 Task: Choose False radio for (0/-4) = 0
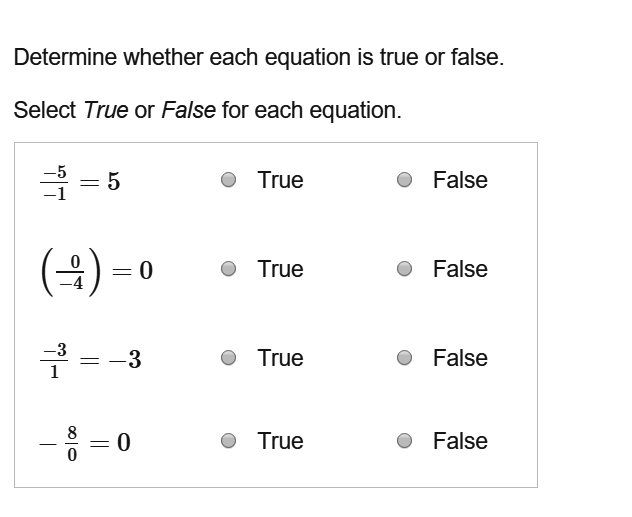click(x=404, y=269)
